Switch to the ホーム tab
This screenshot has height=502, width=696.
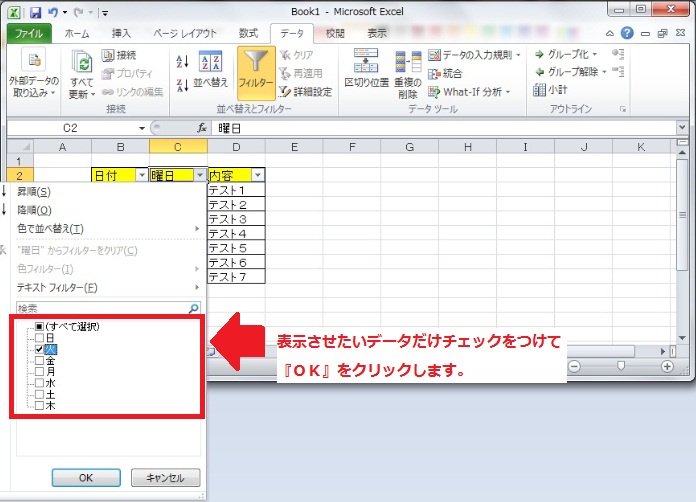[x=77, y=33]
